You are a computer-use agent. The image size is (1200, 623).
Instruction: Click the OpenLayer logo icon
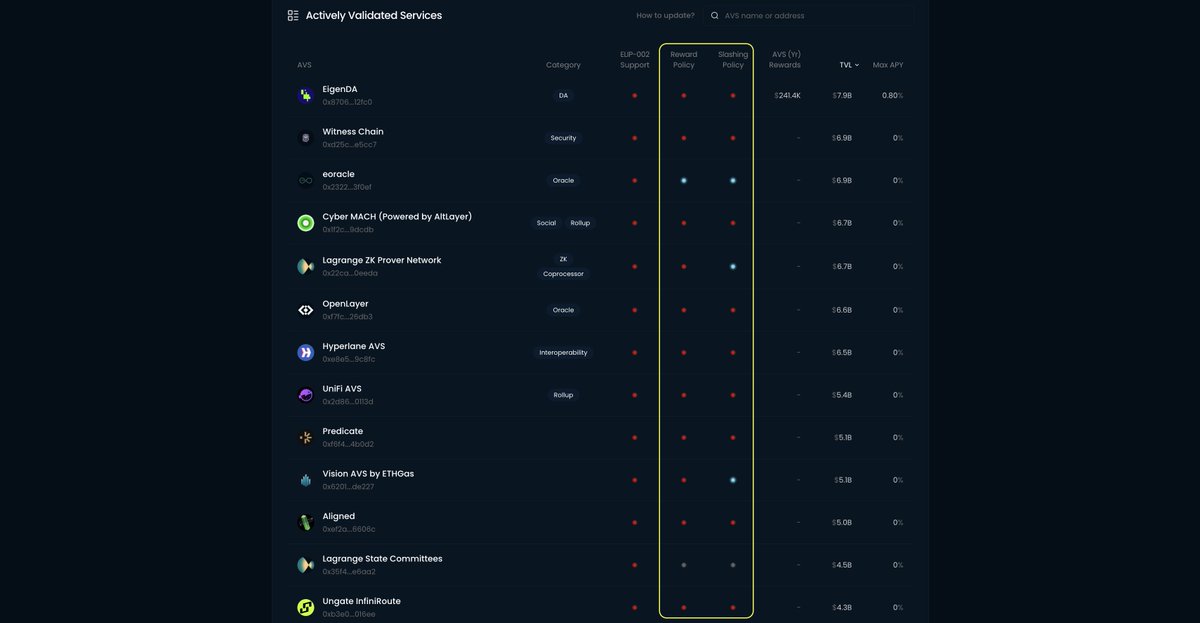click(306, 310)
